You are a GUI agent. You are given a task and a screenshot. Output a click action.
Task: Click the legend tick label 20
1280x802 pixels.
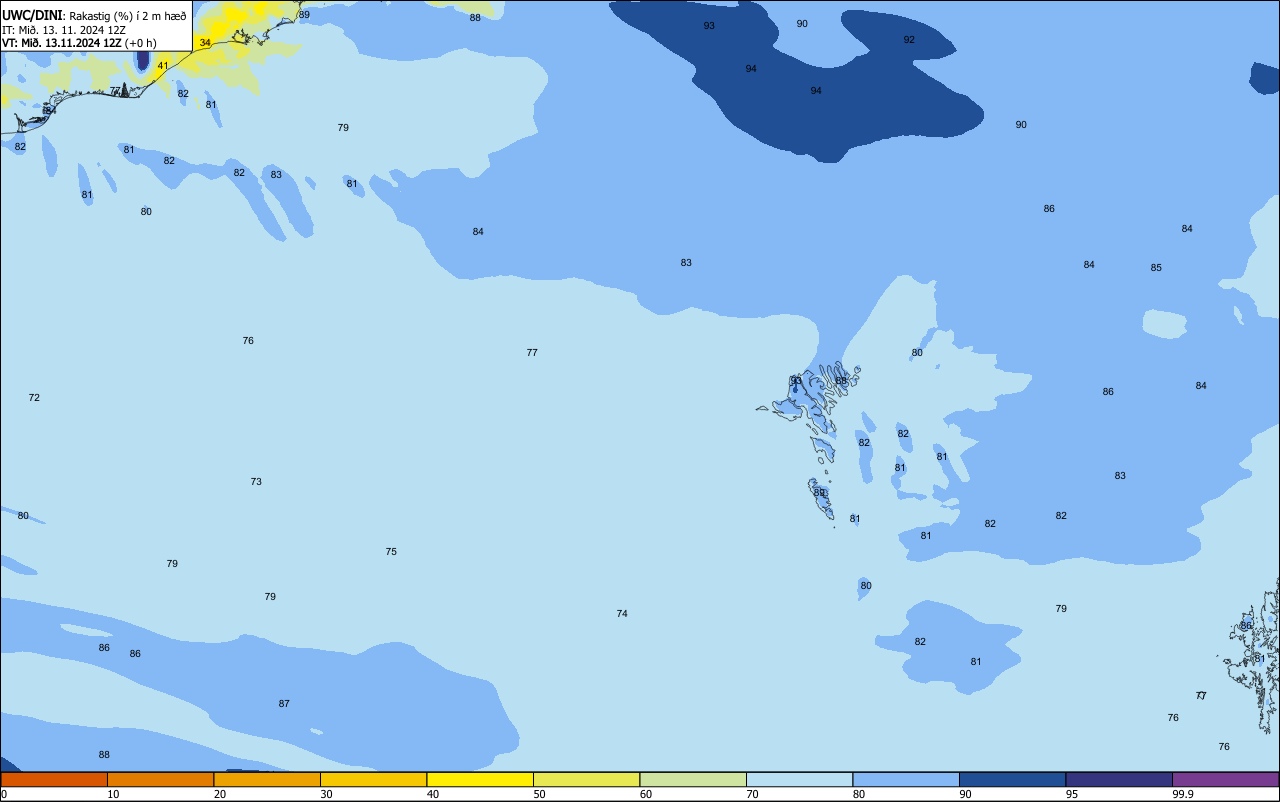(x=219, y=794)
